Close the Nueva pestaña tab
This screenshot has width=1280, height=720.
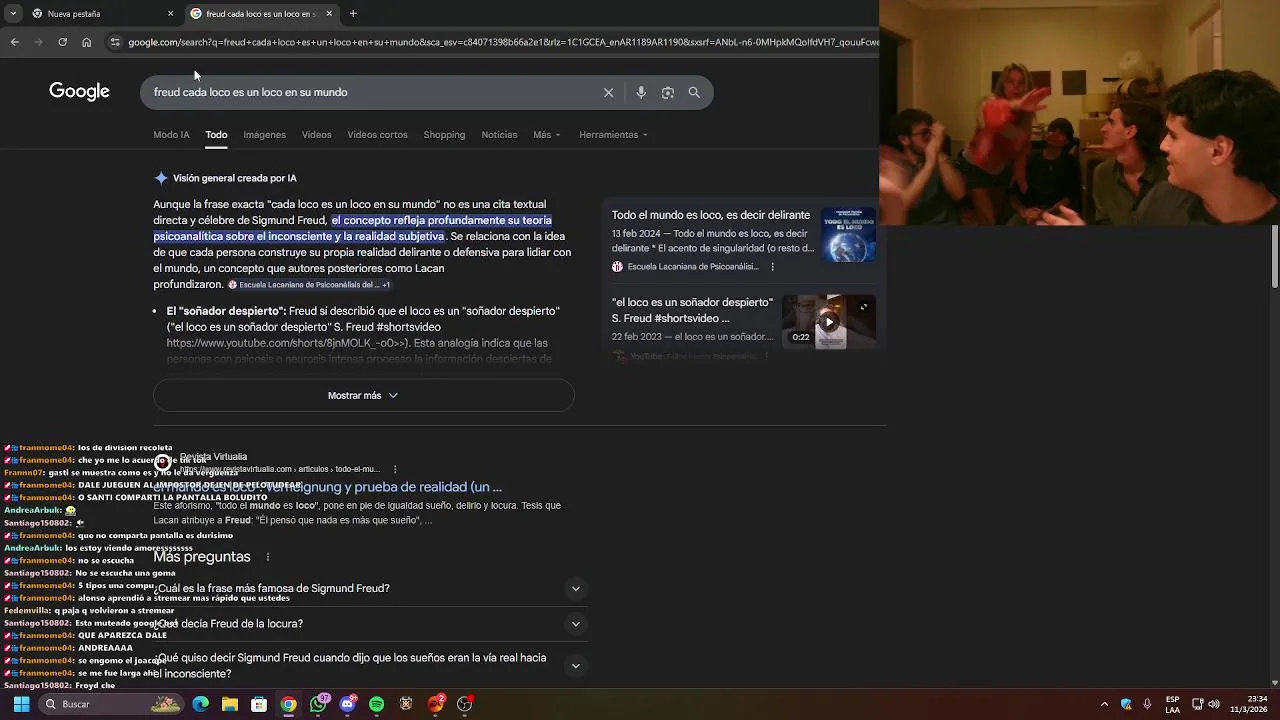[x=170, y=14]
